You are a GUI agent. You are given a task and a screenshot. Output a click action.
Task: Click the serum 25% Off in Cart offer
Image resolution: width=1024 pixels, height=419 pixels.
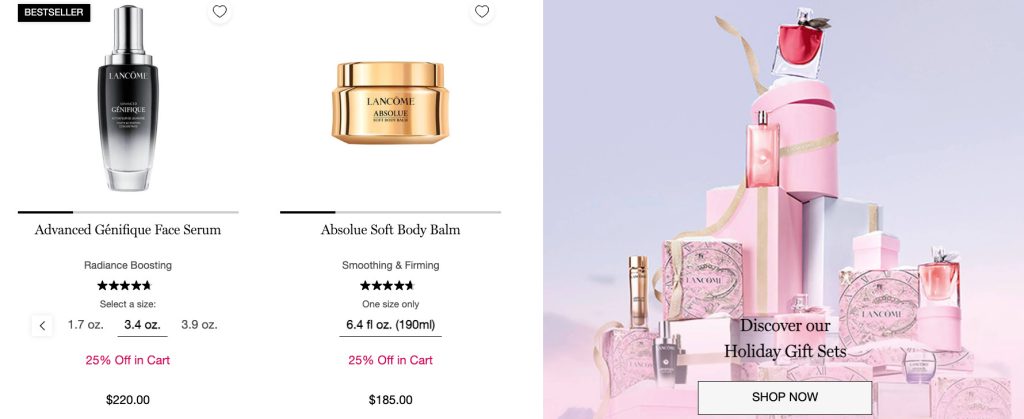pos(128,360)
